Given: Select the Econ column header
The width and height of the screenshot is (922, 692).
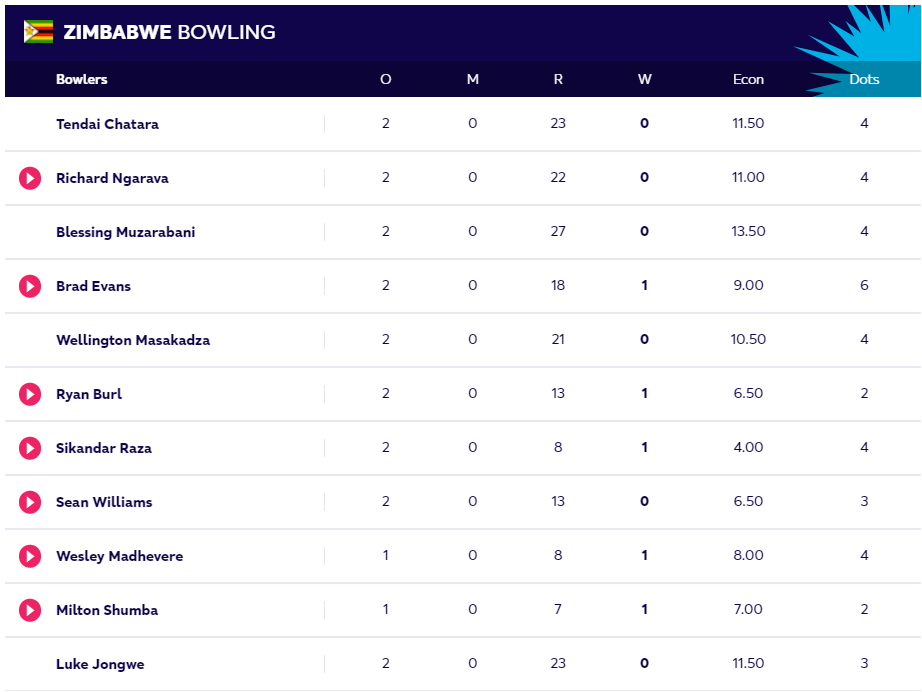Looking at the screenshot, I should point(748,79).
